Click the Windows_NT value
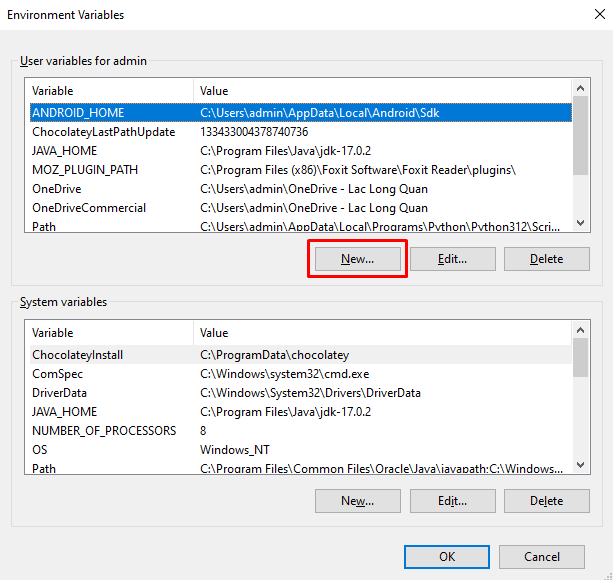 [x=235, y=450]
